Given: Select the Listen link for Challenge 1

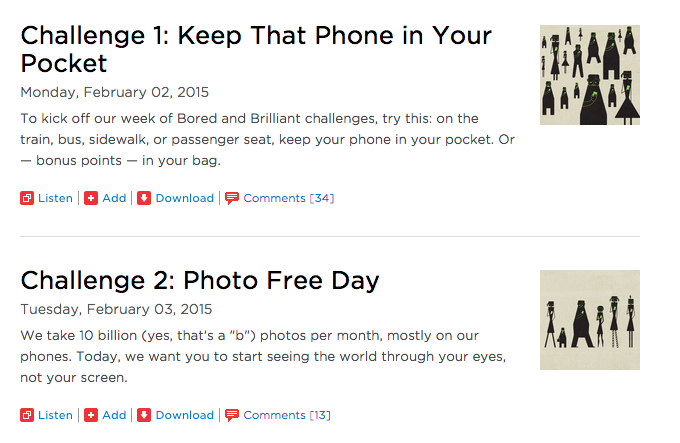Looking at the screenshot, I should point(55,198).
